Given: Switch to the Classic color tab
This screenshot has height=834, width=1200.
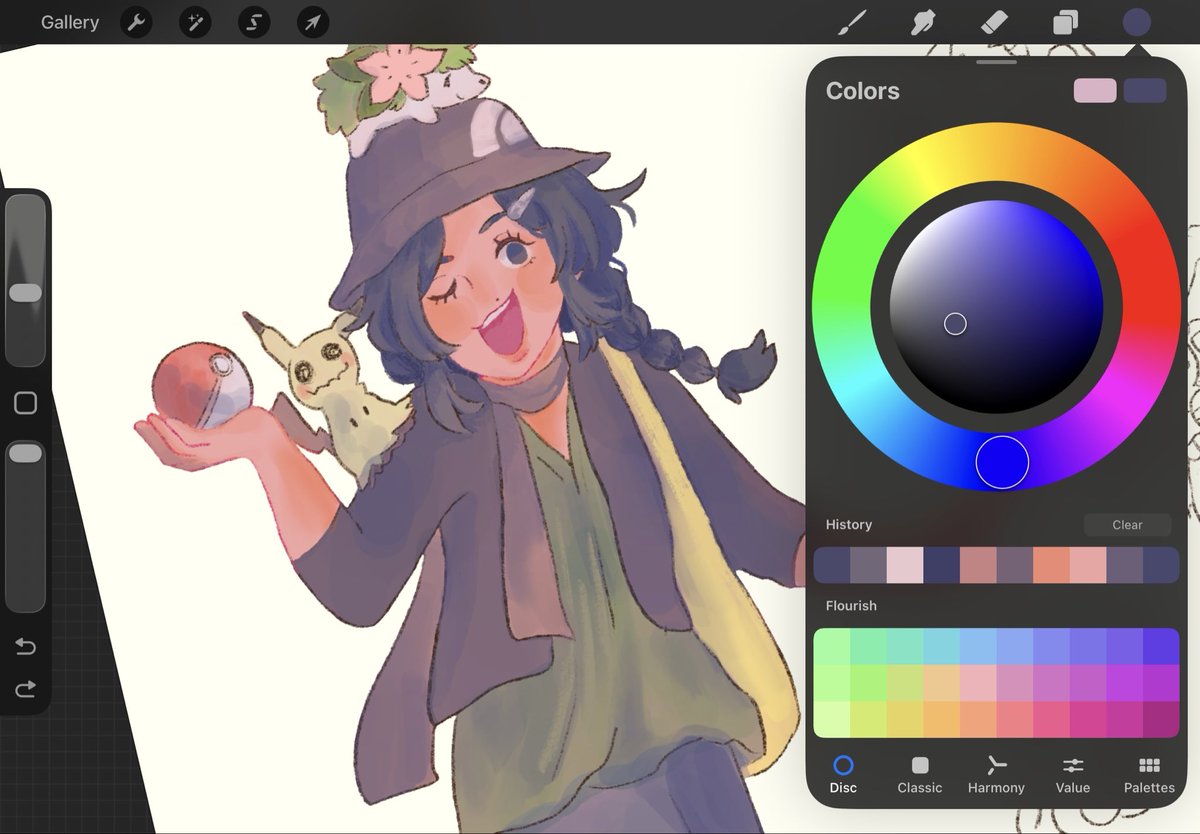Looking at the screenshot, I should [920, 775].
